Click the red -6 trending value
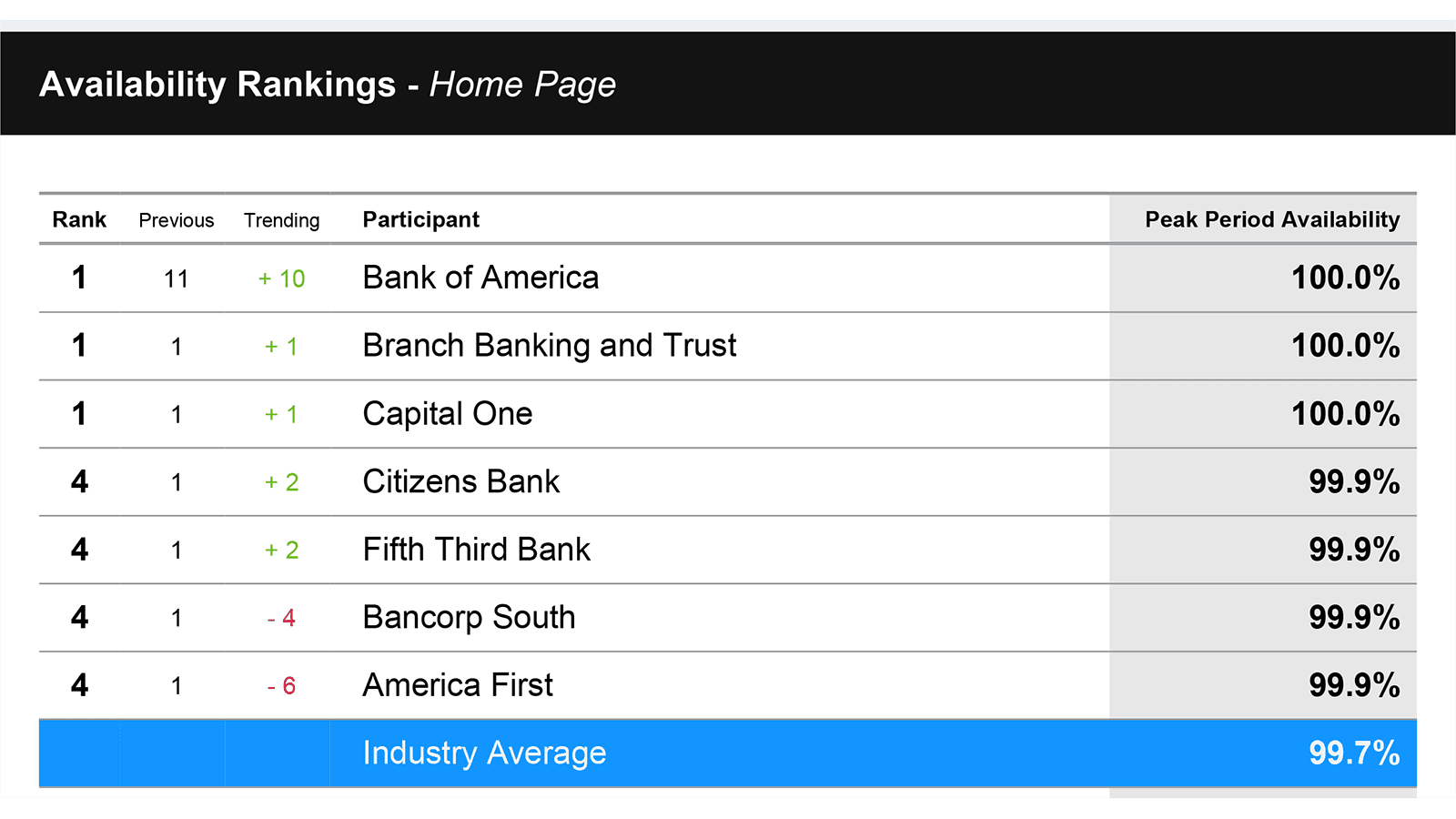Viewport: 1456px width, 819px height. (x=282, y=686)
